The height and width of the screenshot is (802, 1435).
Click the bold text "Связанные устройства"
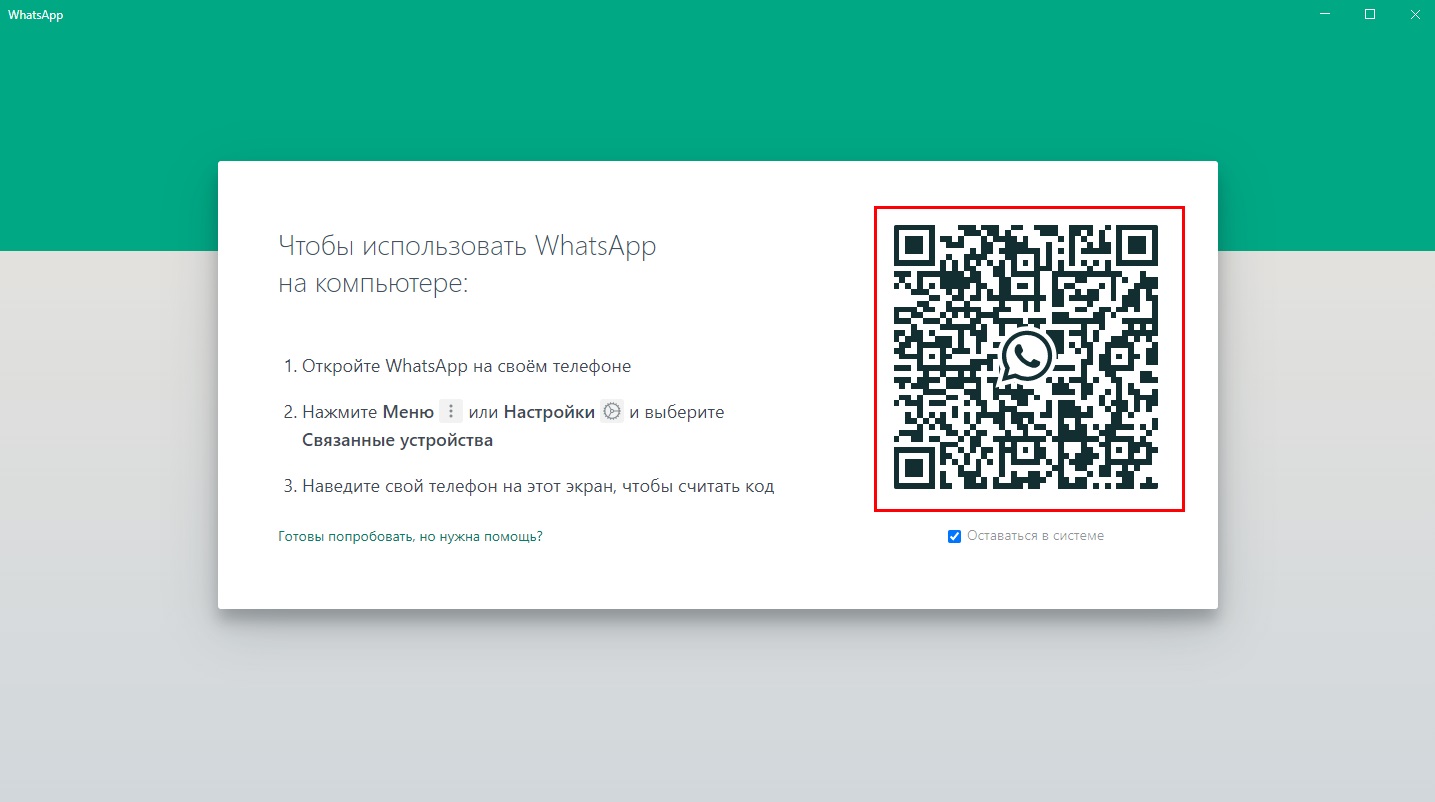pos(397,441)
